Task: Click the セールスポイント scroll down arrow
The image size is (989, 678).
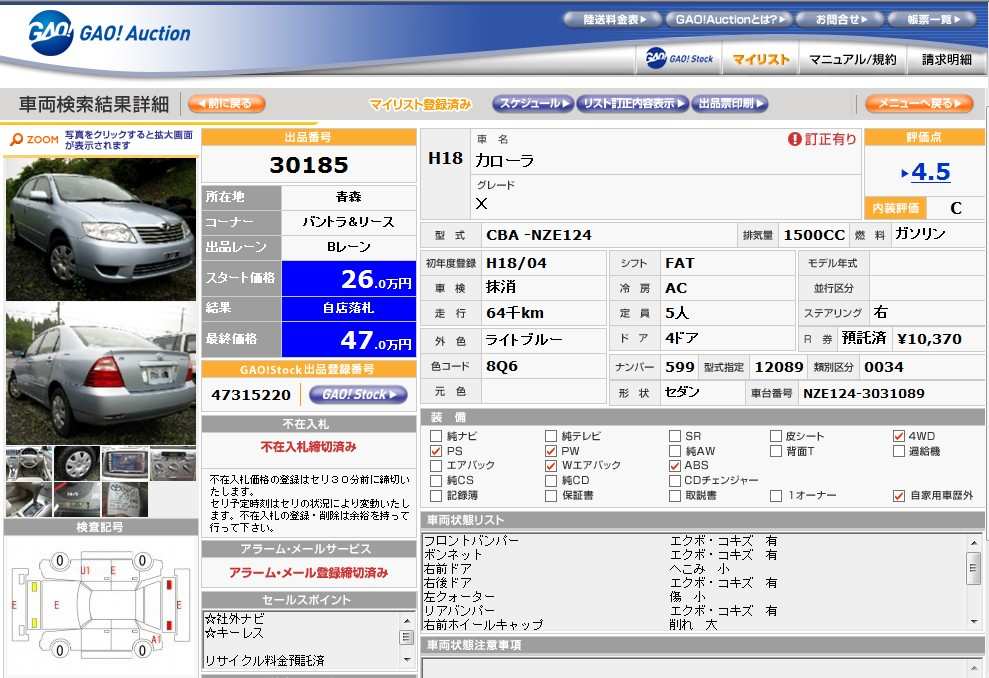Action: 407,660
